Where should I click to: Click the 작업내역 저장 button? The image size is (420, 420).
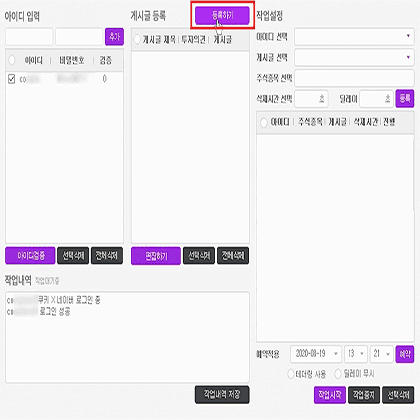[222, 395]
